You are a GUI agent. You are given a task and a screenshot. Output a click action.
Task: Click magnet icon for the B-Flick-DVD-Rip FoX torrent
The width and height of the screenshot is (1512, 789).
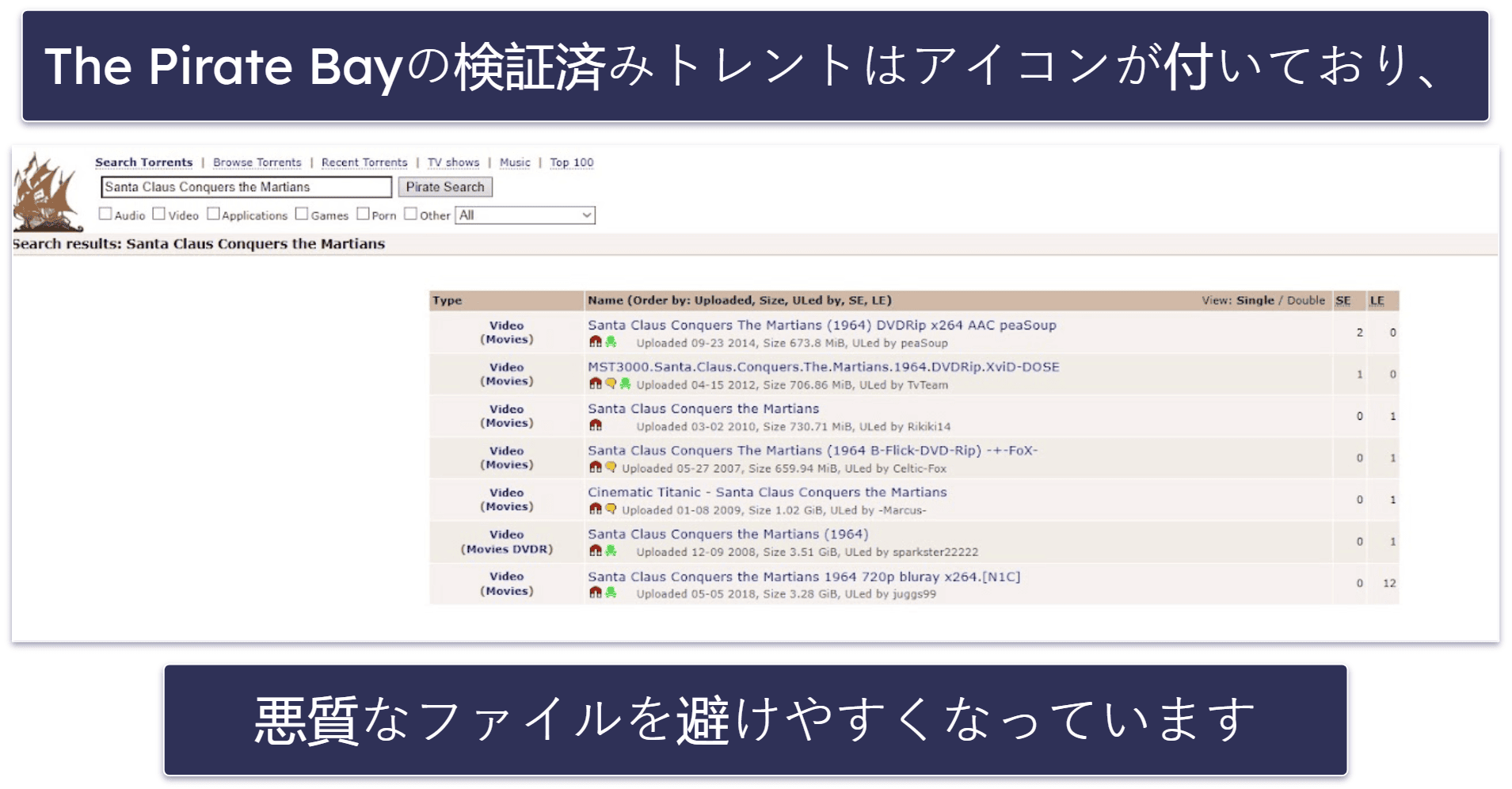(596, 467)
